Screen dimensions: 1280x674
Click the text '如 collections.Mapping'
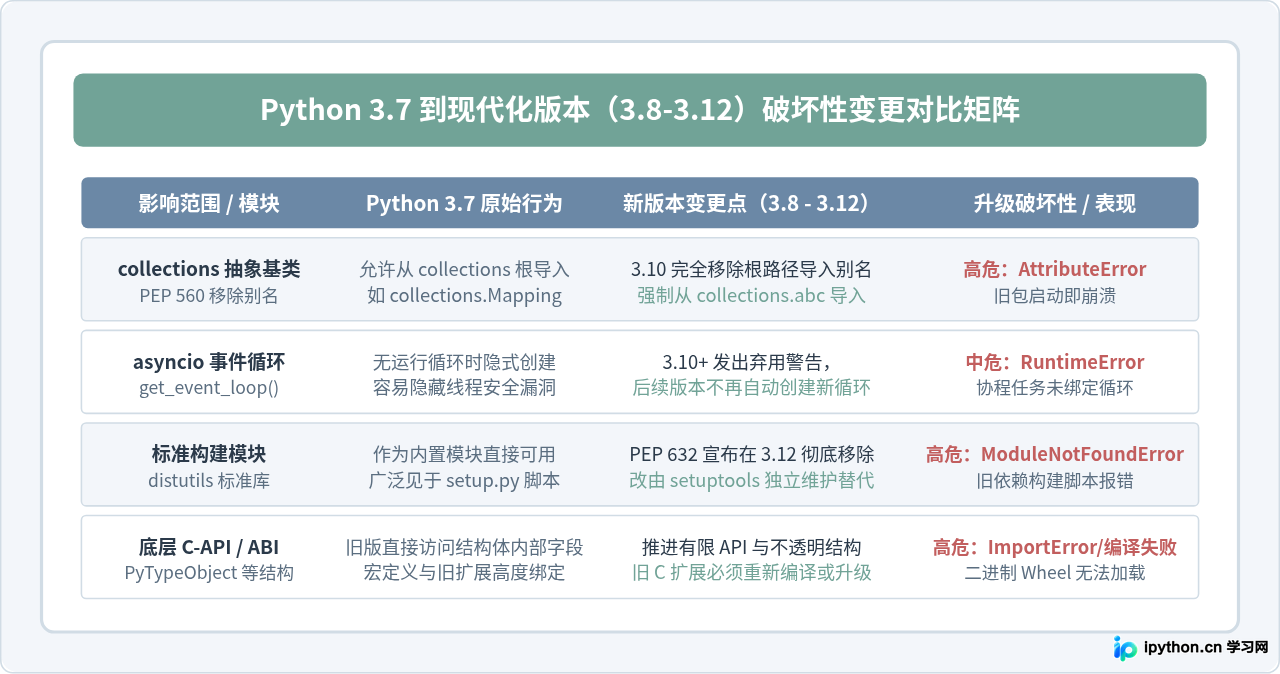click(464, 296)
